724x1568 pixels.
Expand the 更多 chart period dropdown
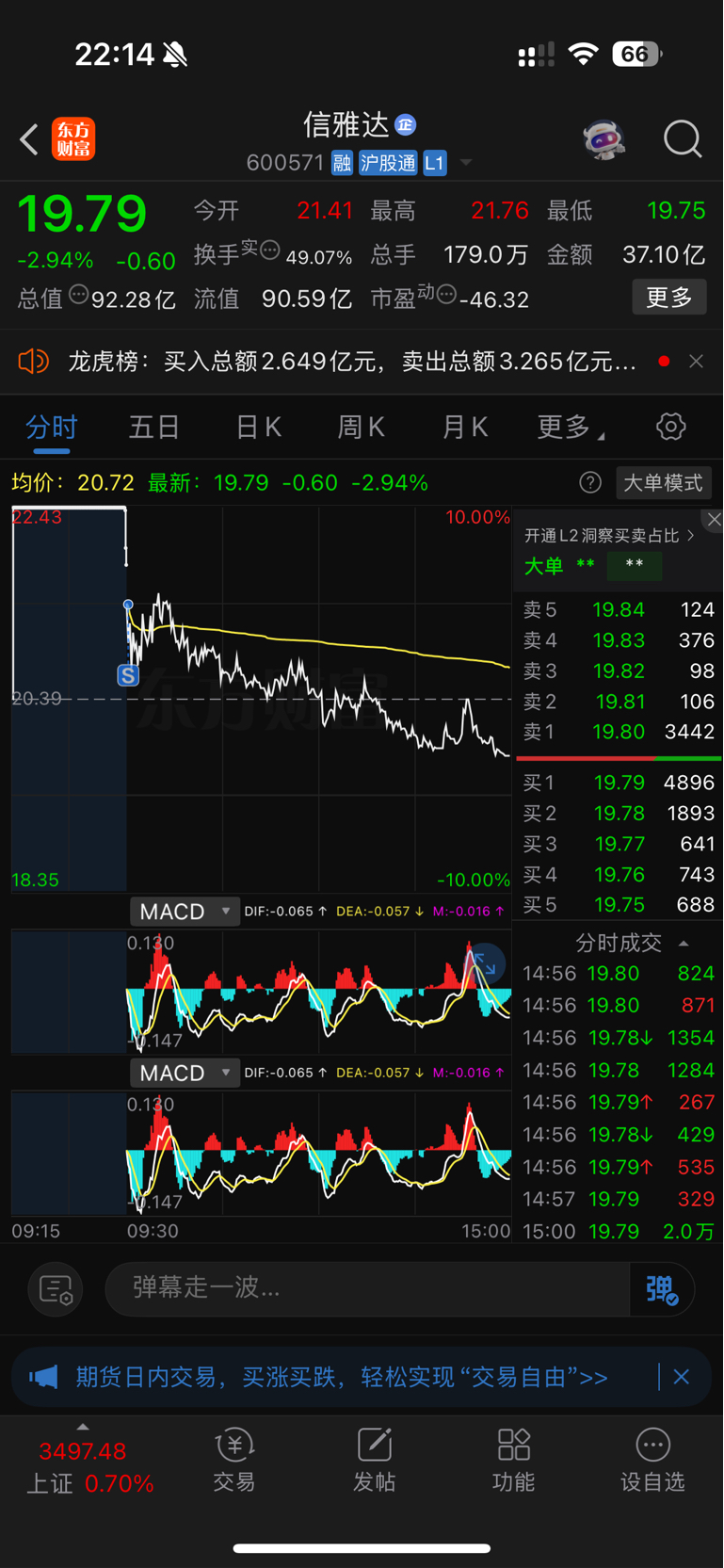pos(571,428)
